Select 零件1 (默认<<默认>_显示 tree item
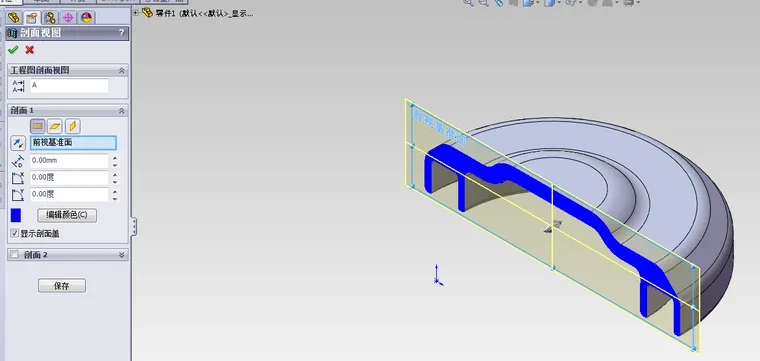This screenshot has width=760, height=361. (x=204, y=14)
